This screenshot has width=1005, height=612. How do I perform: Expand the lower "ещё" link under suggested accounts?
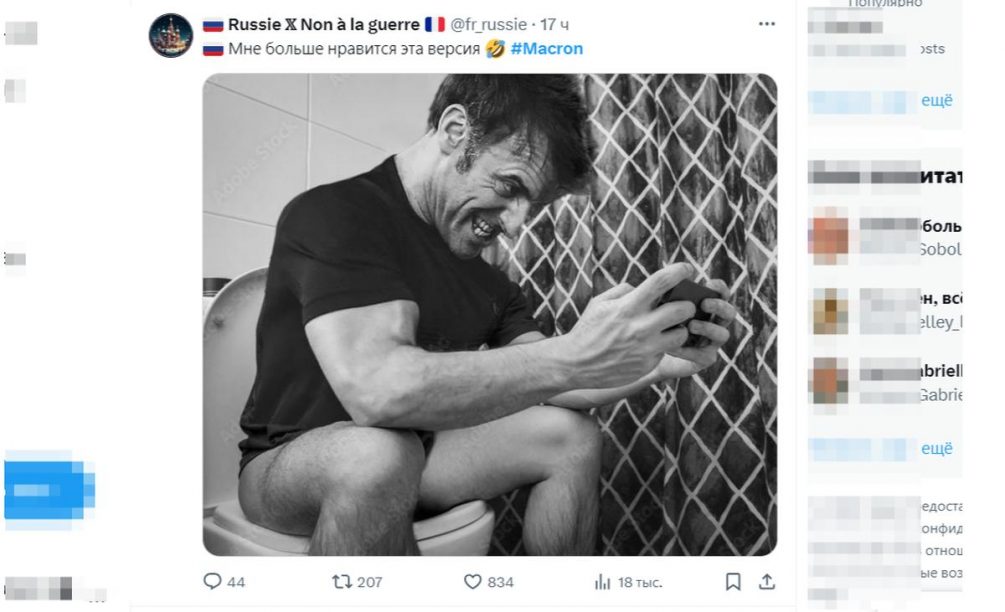pos(937,448)
